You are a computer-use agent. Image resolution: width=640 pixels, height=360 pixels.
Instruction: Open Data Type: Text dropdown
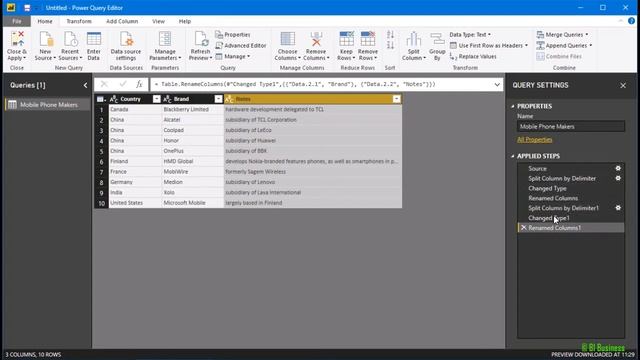(470, 35)
